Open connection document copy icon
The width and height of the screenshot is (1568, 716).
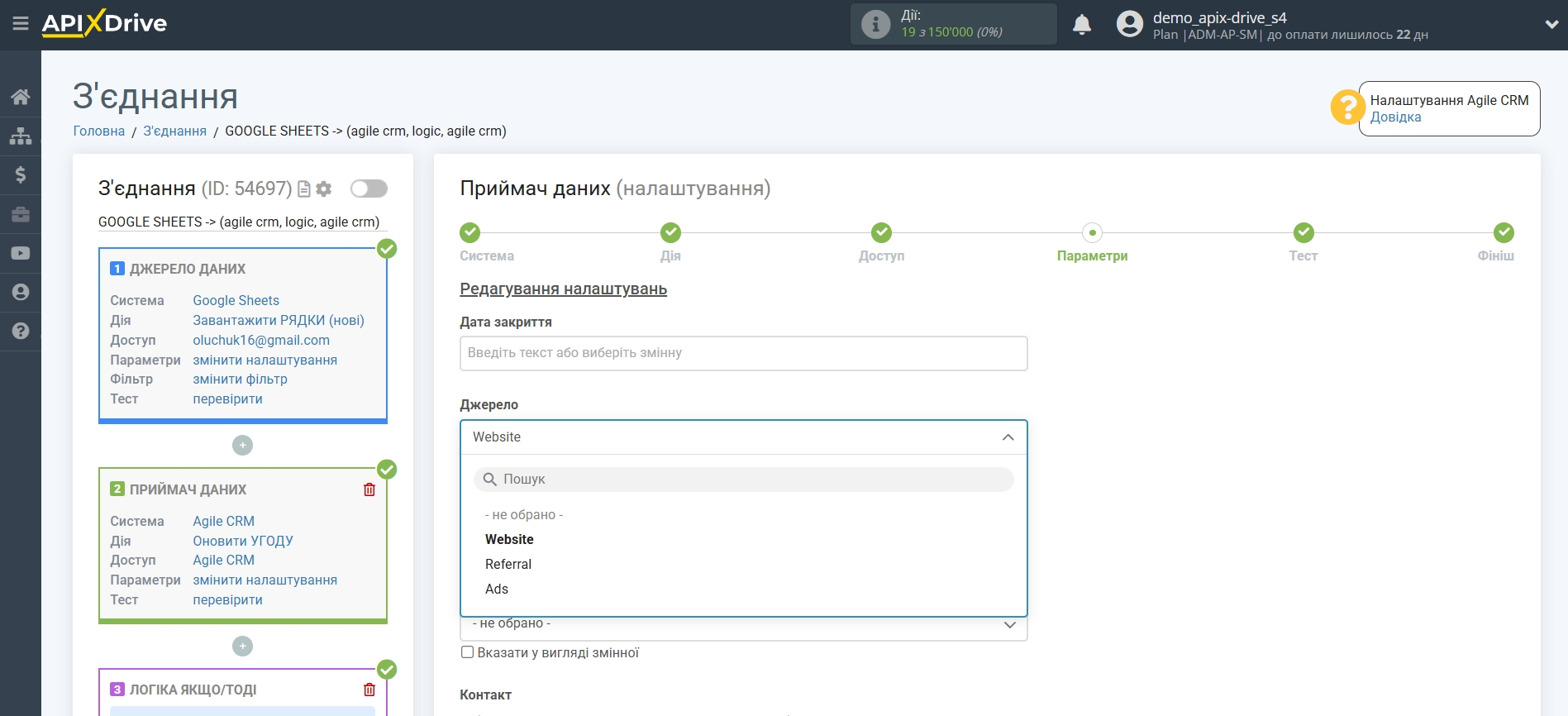[x=303, y=189]
